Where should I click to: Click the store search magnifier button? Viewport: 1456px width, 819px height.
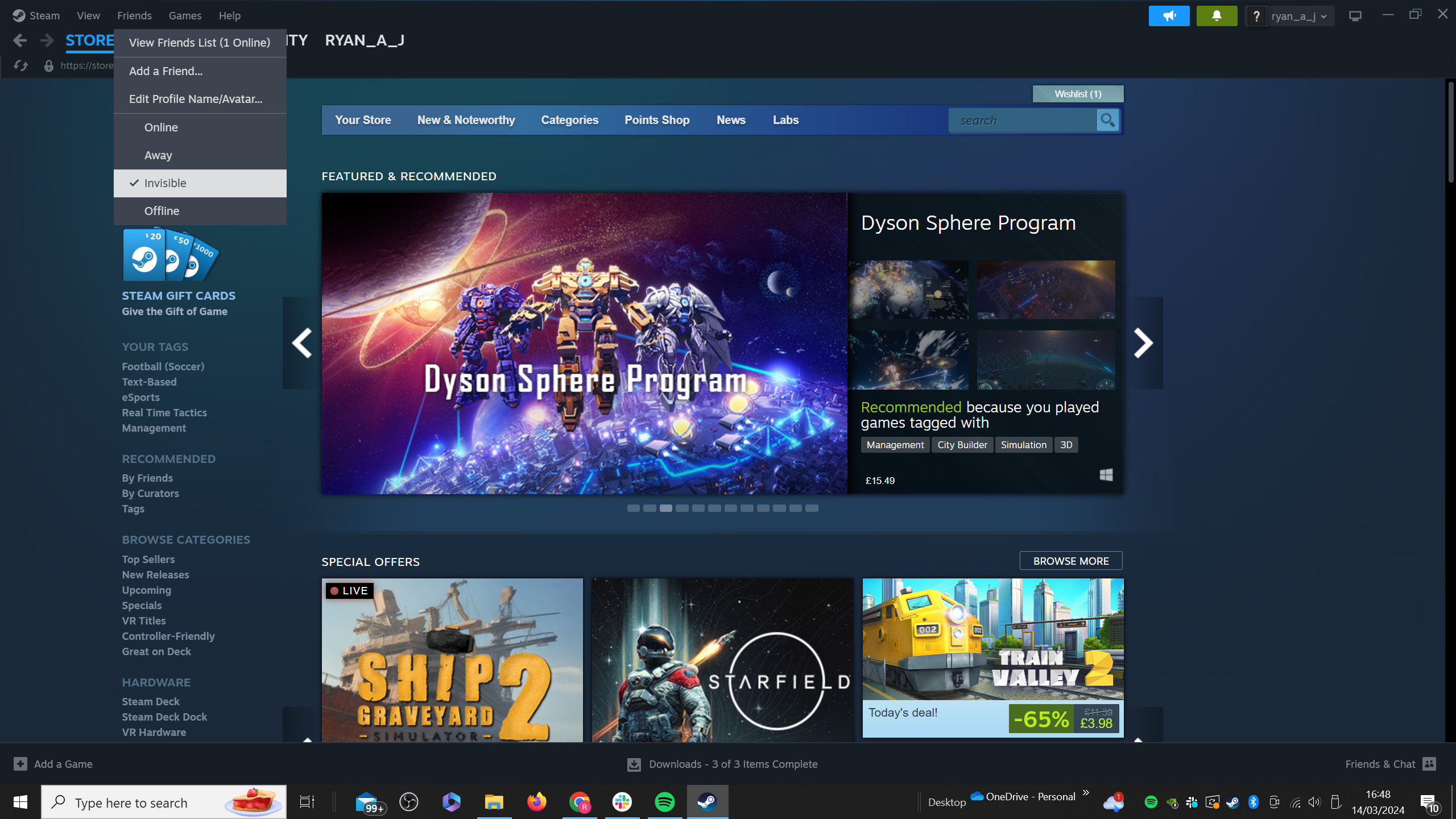click(x=1107, y=120)
